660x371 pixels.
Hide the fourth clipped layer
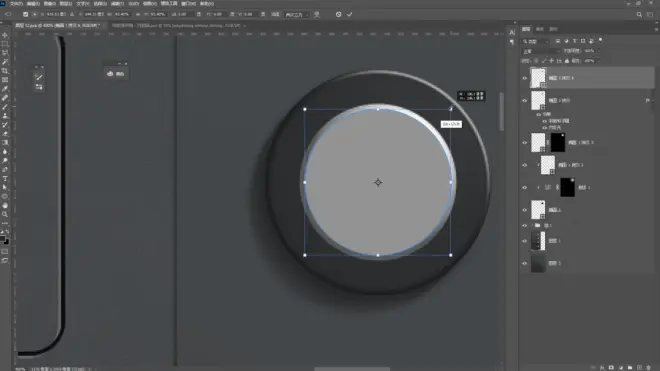tap(524, 165)
